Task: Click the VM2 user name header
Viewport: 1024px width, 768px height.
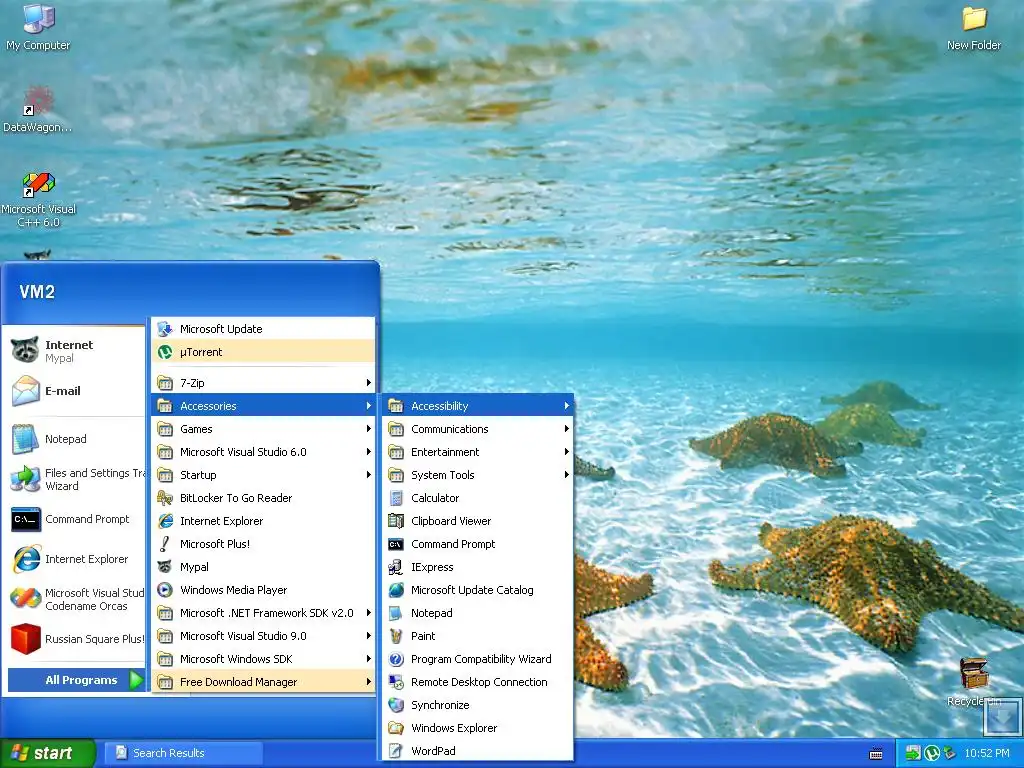Action: pos(37,292)
